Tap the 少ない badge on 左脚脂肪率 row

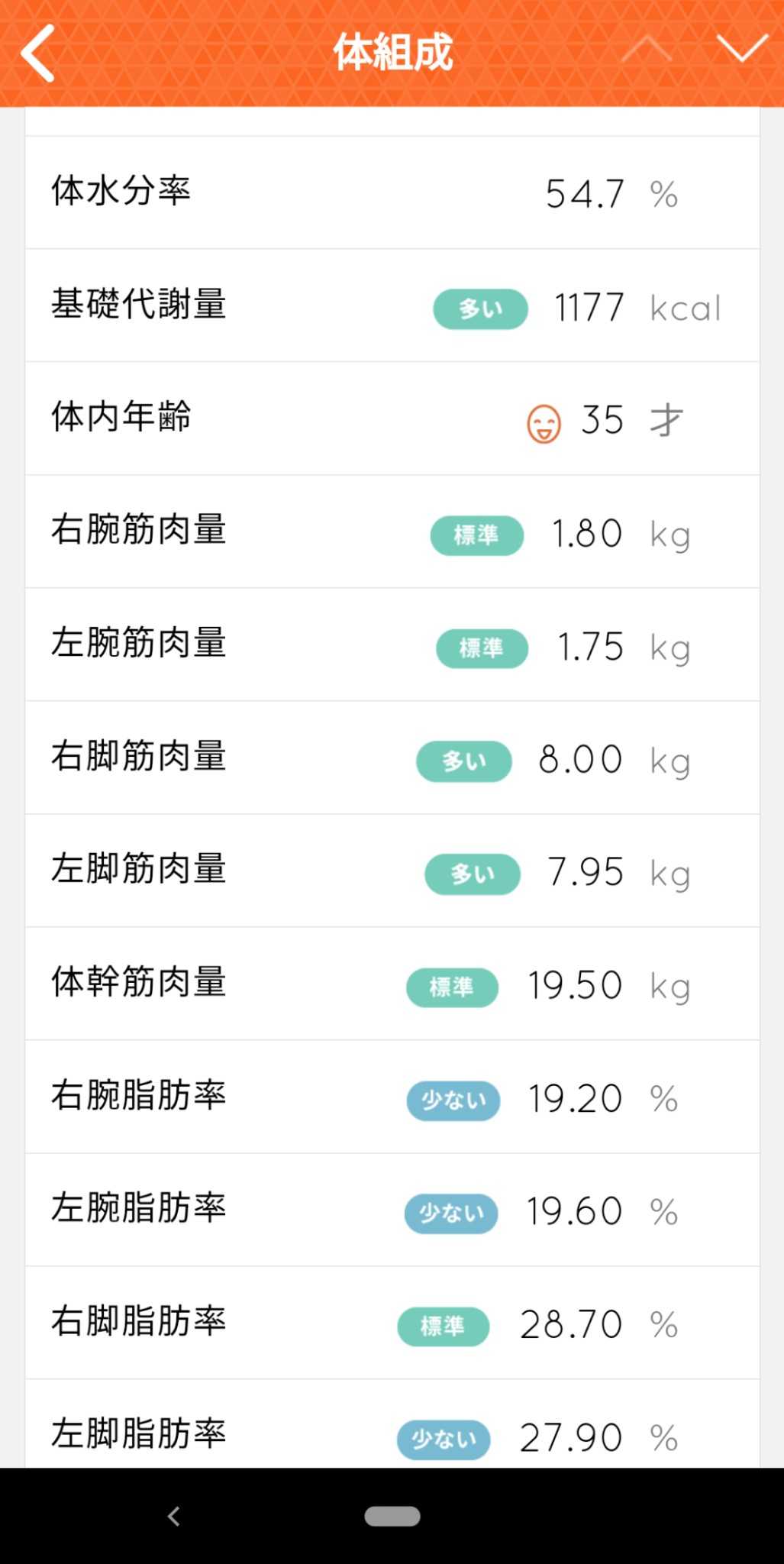point(444,1440)
